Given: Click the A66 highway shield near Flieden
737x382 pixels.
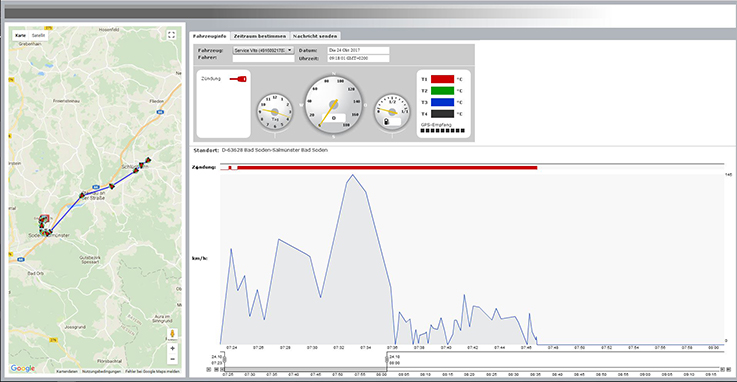Looking at the screenshot, I should click(160, 112).
